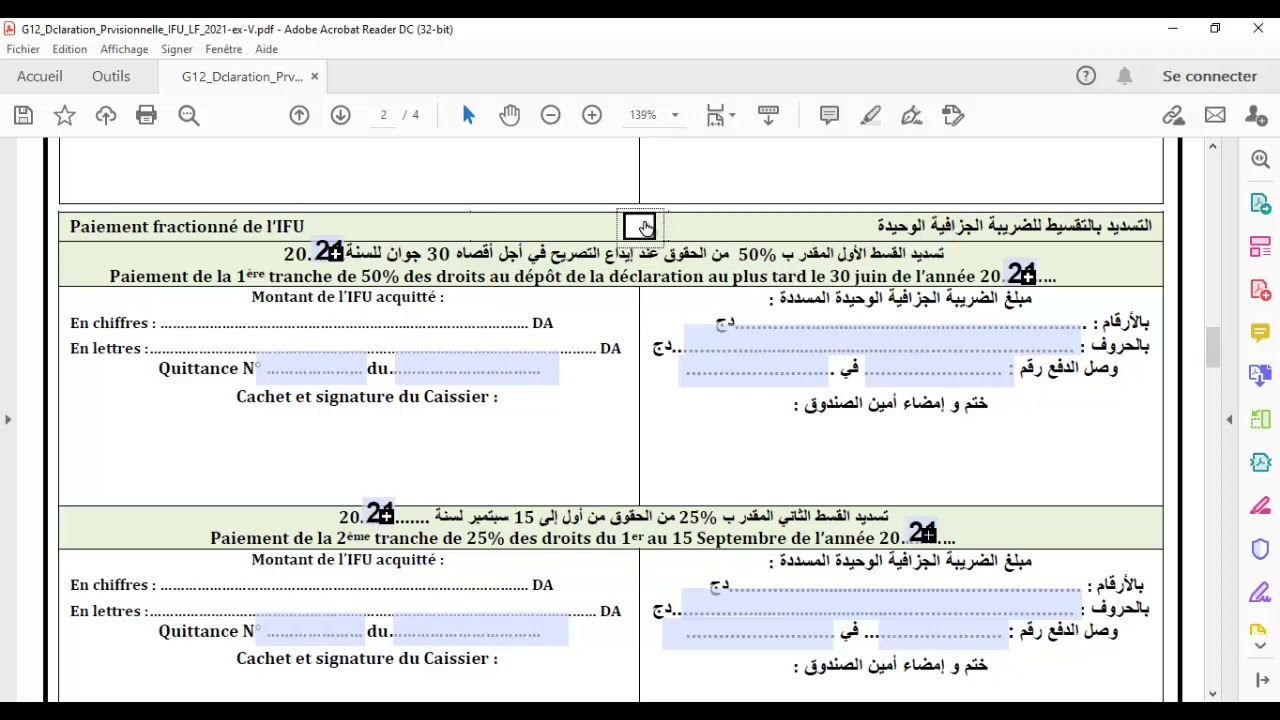The height and width of the screenshot is (720, 1280).
Task: Go to the previous page arrow
Action: tap(299, 115)
